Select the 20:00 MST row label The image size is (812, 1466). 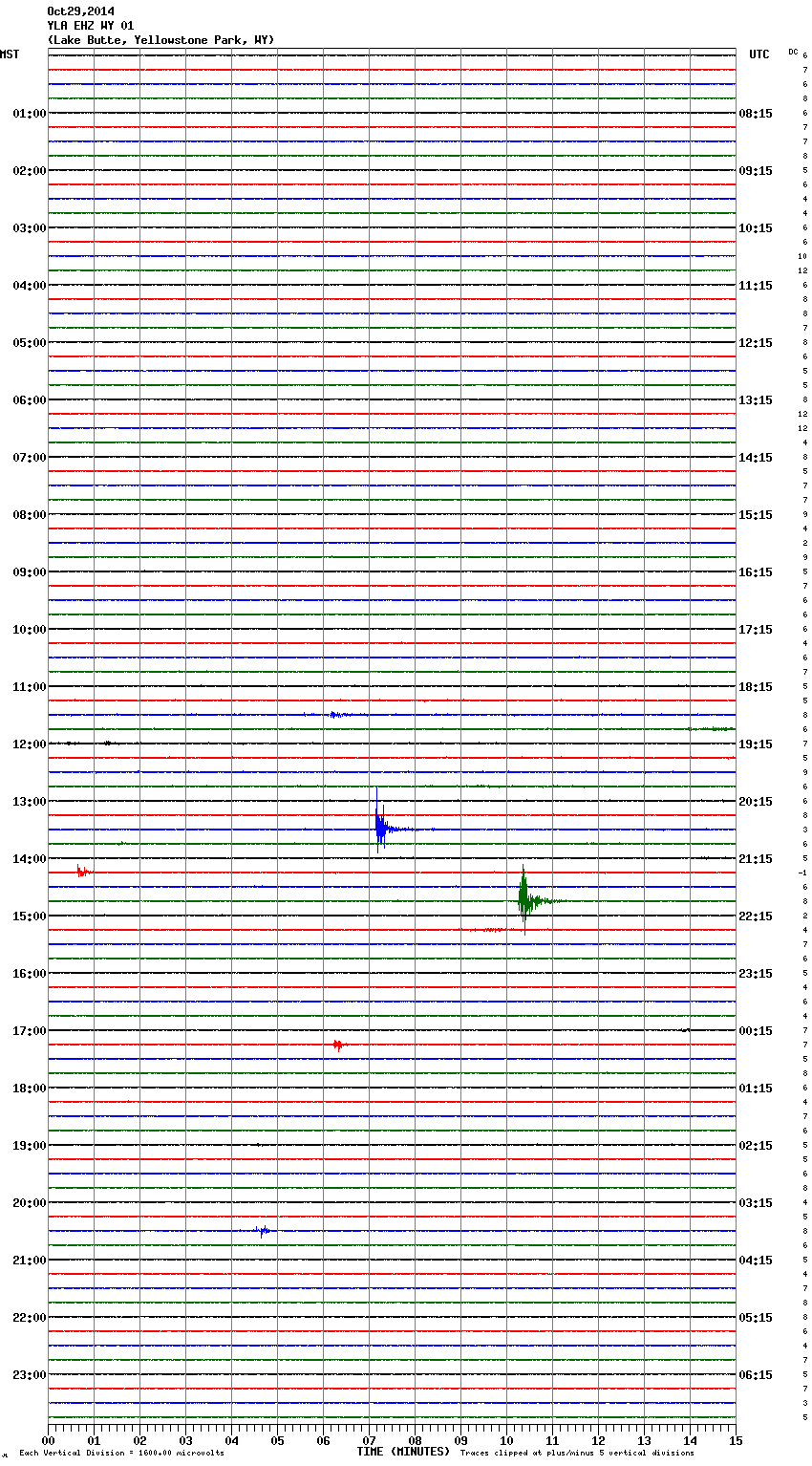coord(29,1203)
